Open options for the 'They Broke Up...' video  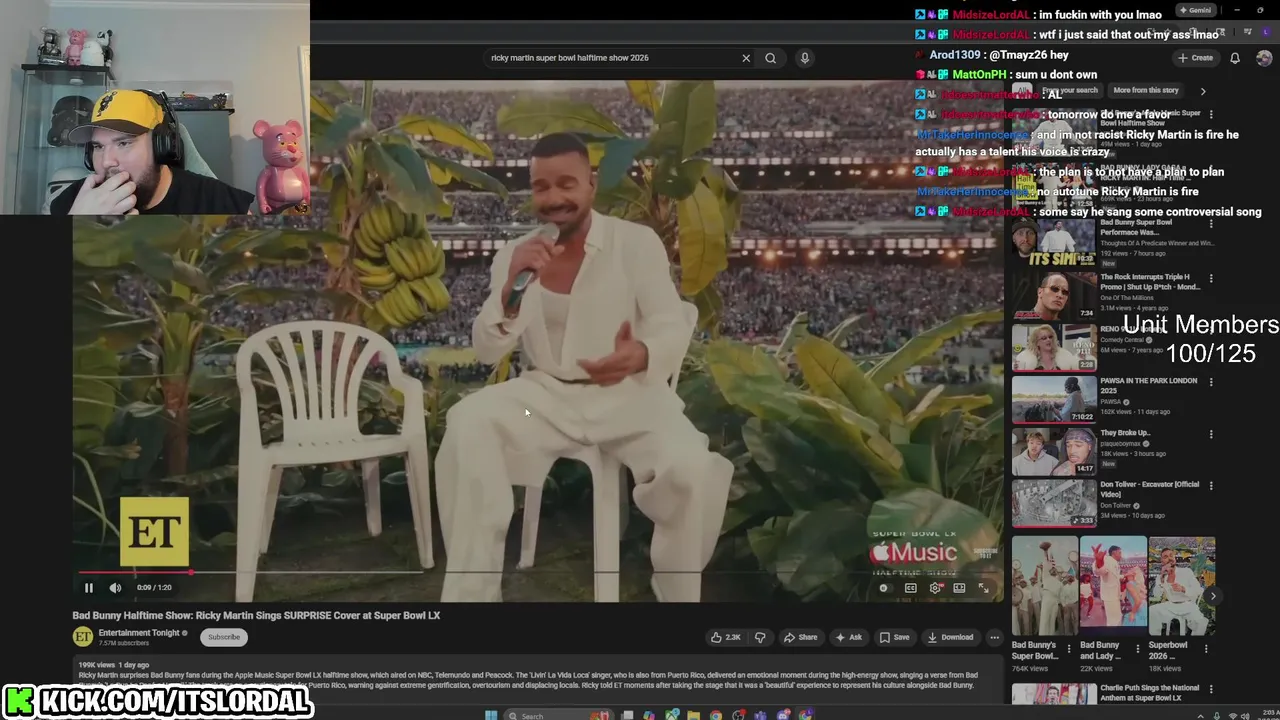(x=1211, y=434)
